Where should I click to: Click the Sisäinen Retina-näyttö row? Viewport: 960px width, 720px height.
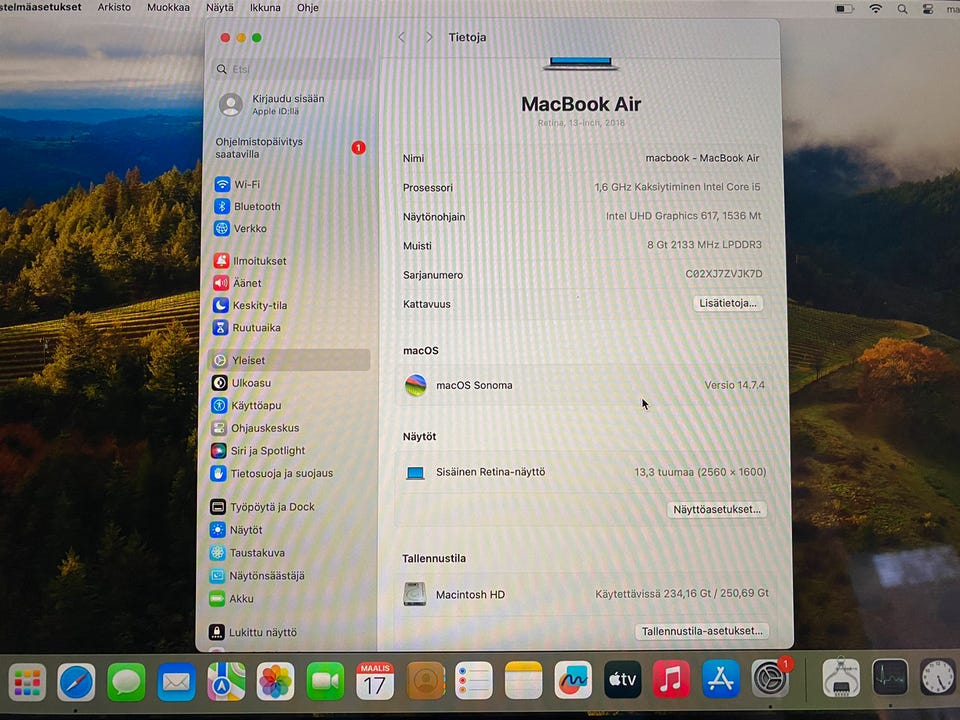pos(583,472)
